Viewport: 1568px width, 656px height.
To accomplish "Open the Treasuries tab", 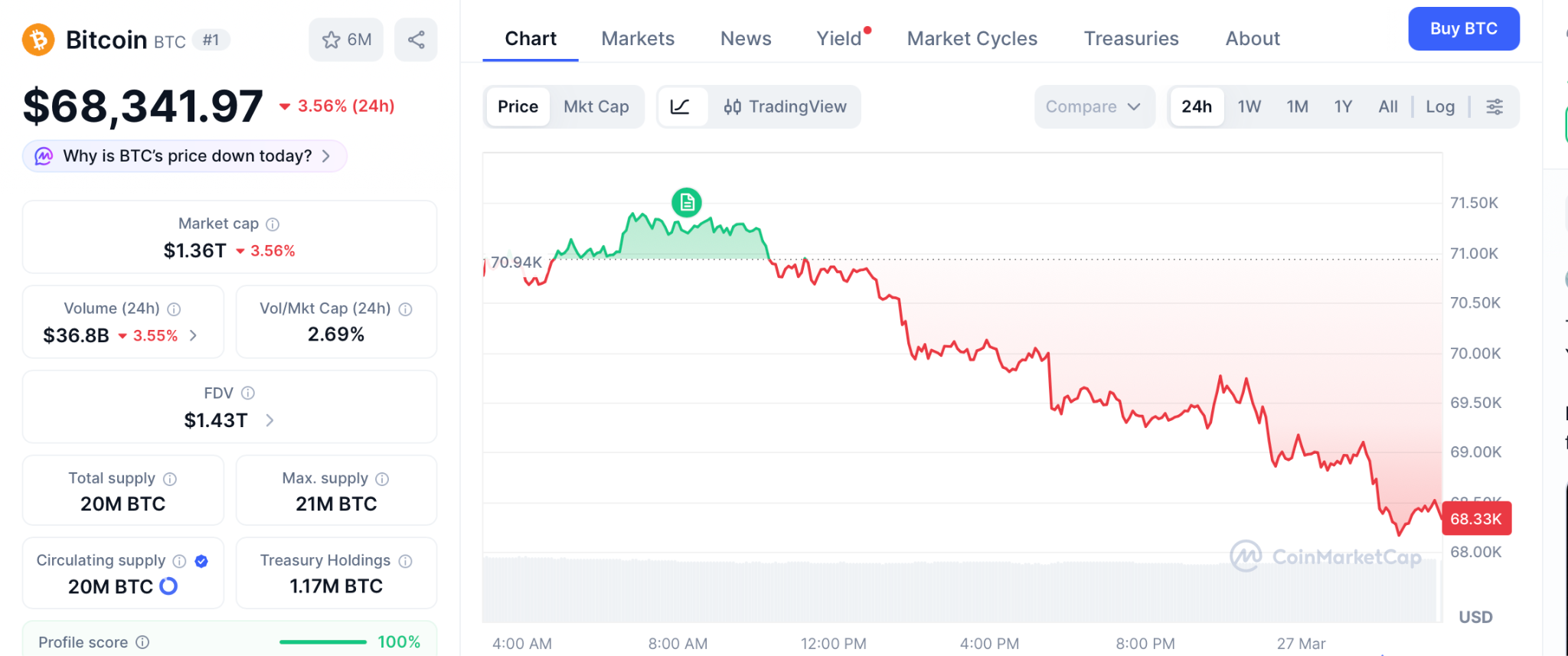I will tap(1131, 38).
